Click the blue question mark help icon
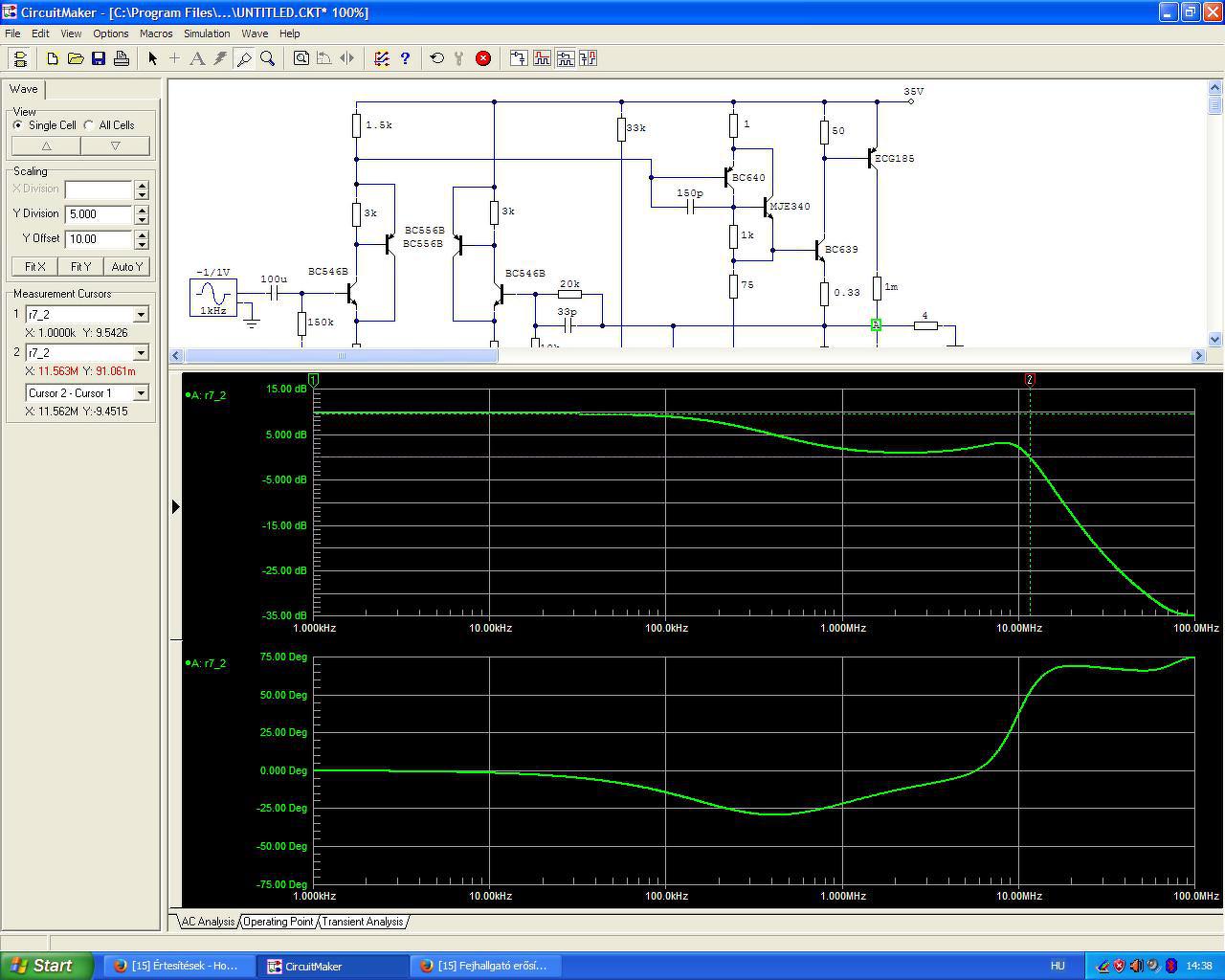The width and height of the screenshot is (1225, 980). pyautogui.click(x=405, y=58)
